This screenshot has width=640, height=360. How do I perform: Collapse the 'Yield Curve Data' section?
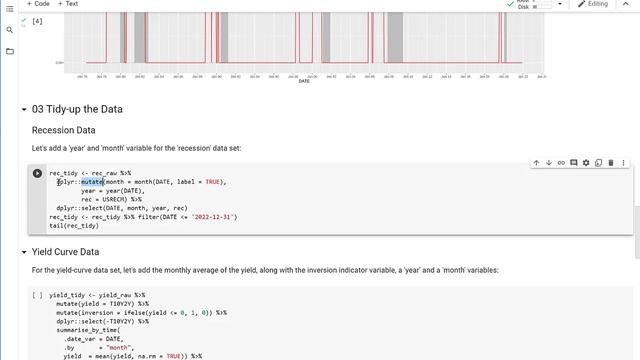(x=24, y=252)
